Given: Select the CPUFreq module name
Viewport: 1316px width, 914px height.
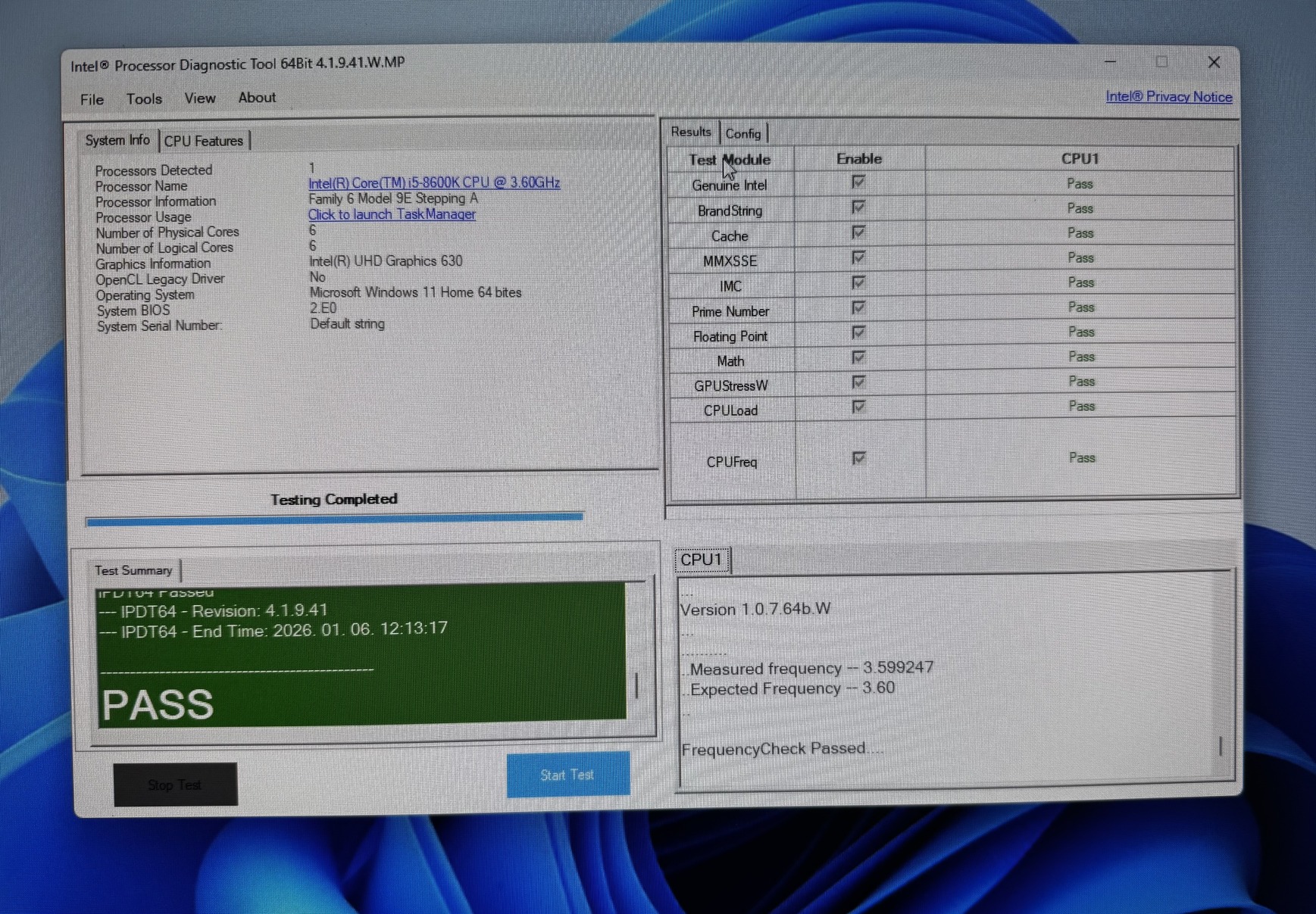Looking at the screenshot, I should pos(731,462).
